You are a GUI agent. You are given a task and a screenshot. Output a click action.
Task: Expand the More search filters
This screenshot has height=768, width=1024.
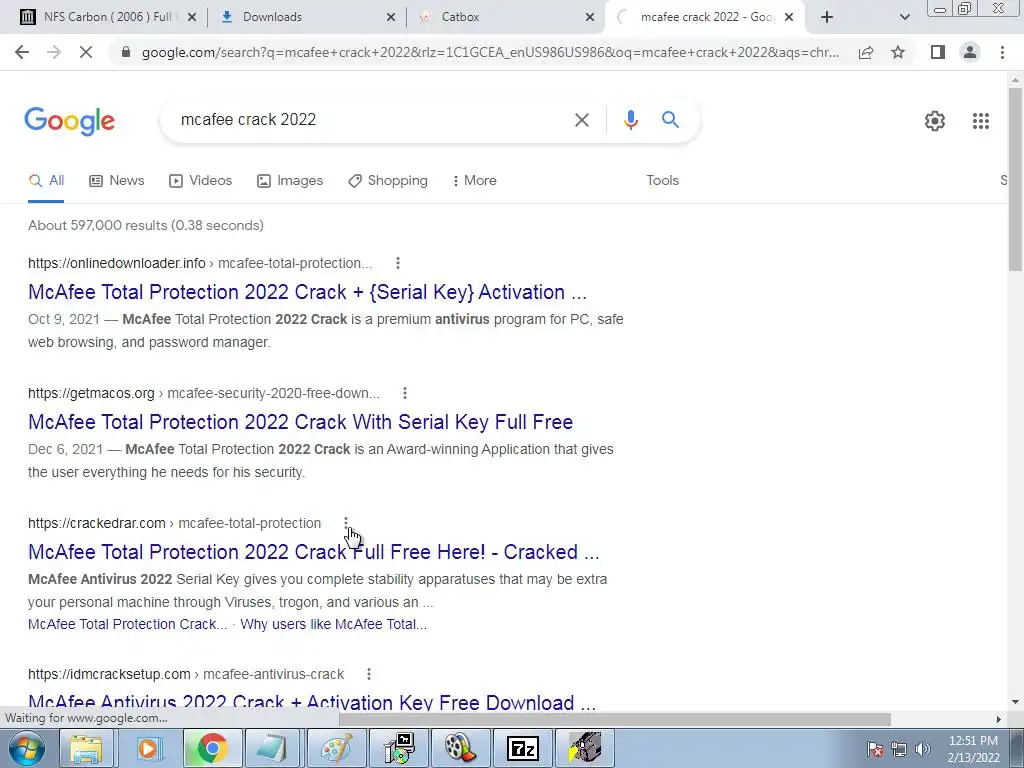(475, 180)
